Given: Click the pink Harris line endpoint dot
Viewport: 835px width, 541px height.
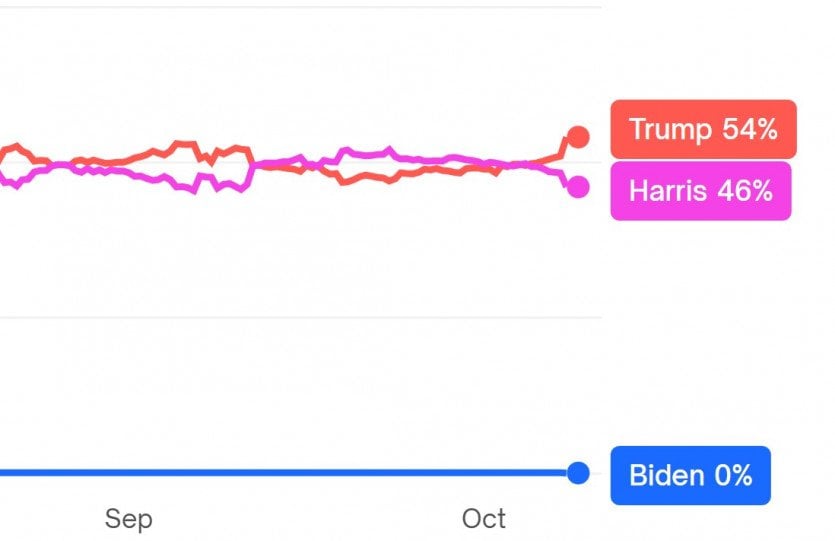Looking at the screenshot, I should coord(578,187).
